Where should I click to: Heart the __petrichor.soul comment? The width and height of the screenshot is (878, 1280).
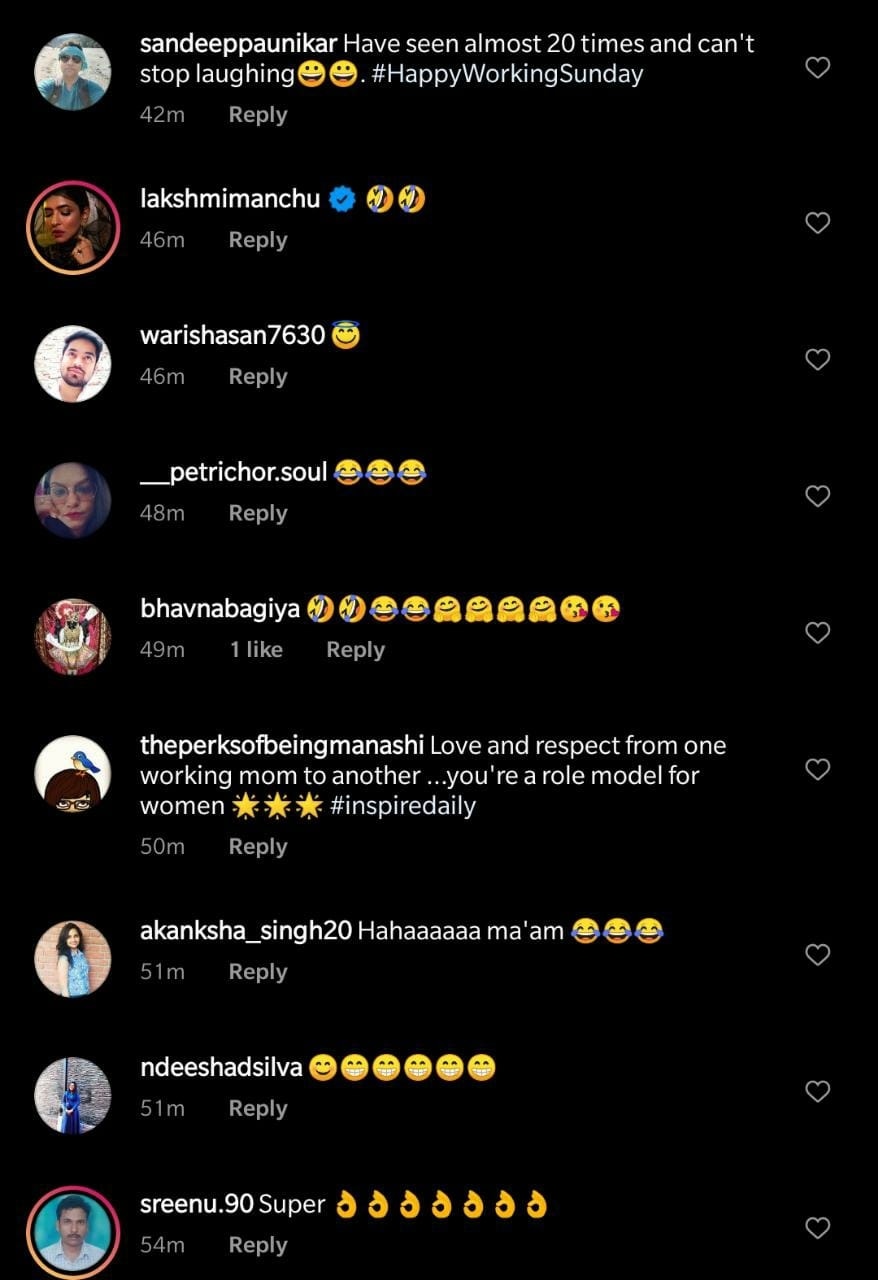818,496
